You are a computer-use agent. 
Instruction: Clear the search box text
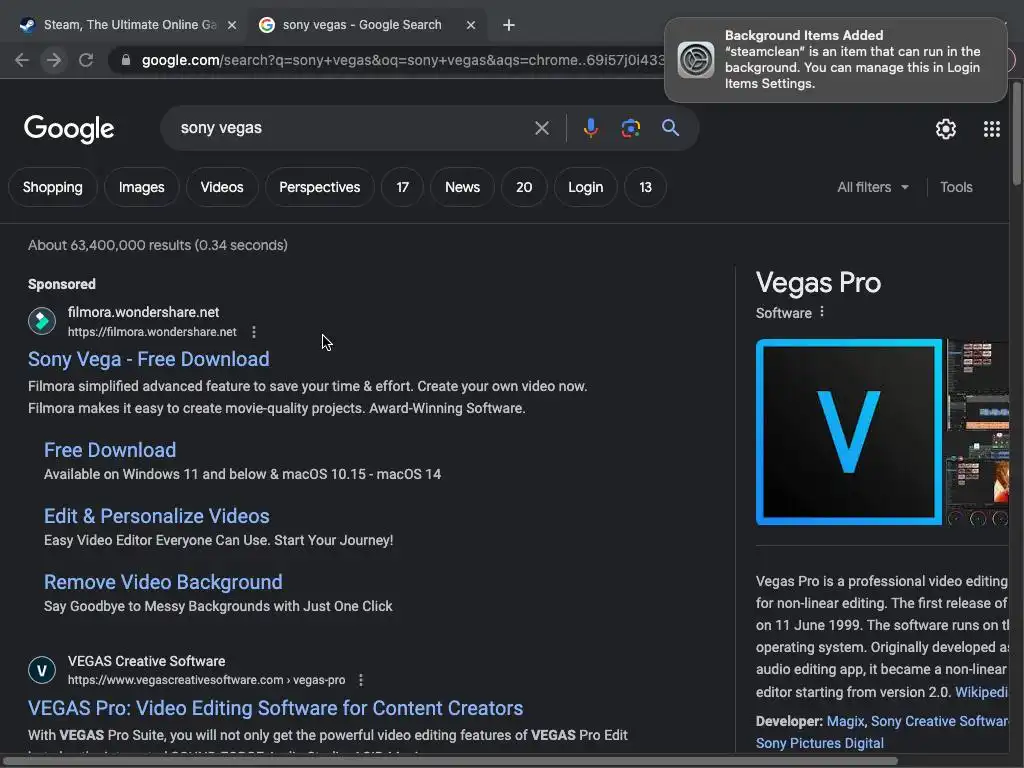[x=541, y=128]
